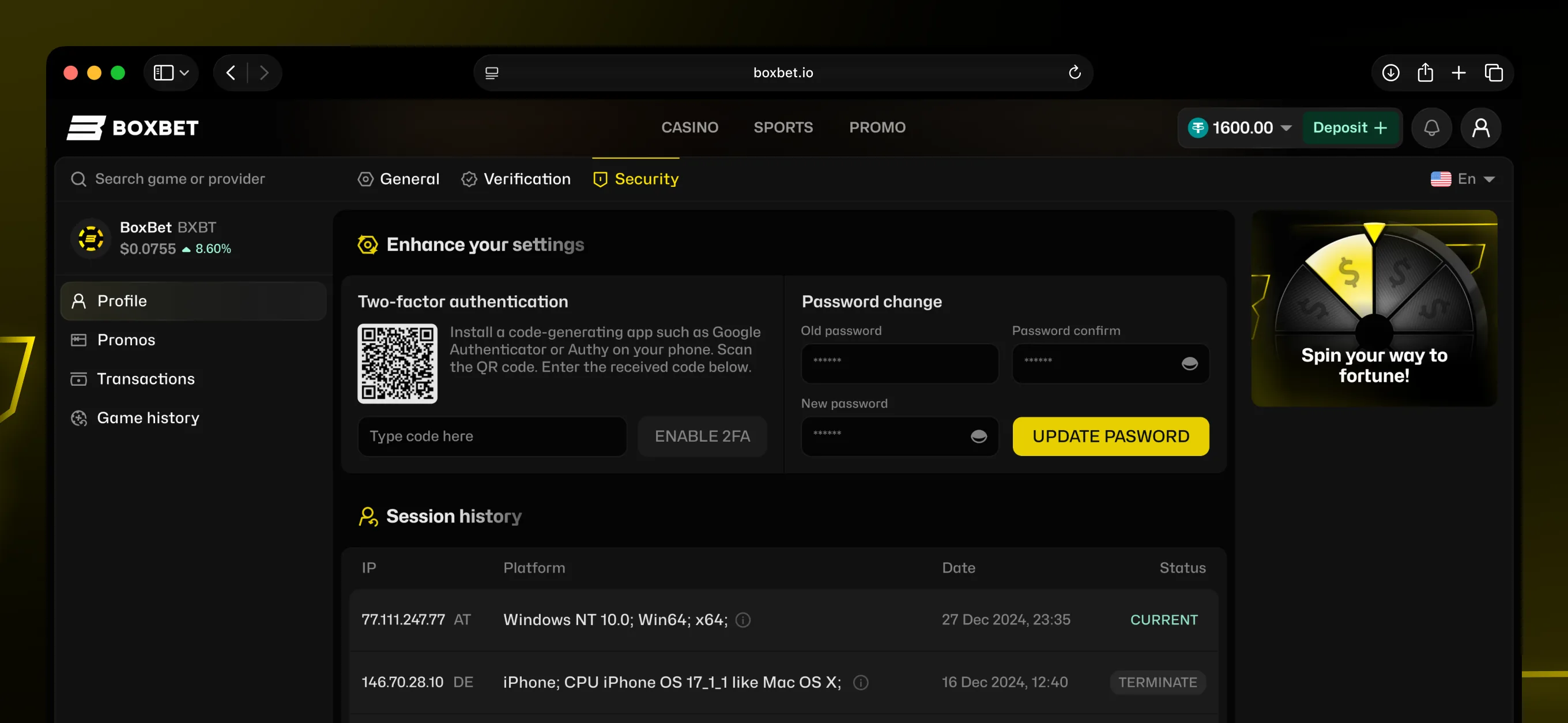Open the user account avatar icon
This screenshot has height=723, width=1568.
(1480, 128)
